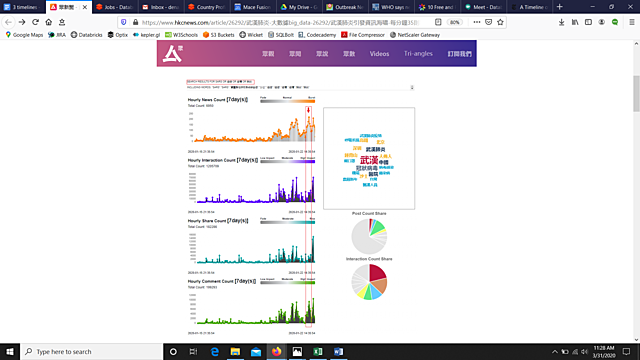Viewport: 640px width, 360px height.
Task: Open the File Compressor bookmark
Action: pyautogui.click(x=363, y=35)
